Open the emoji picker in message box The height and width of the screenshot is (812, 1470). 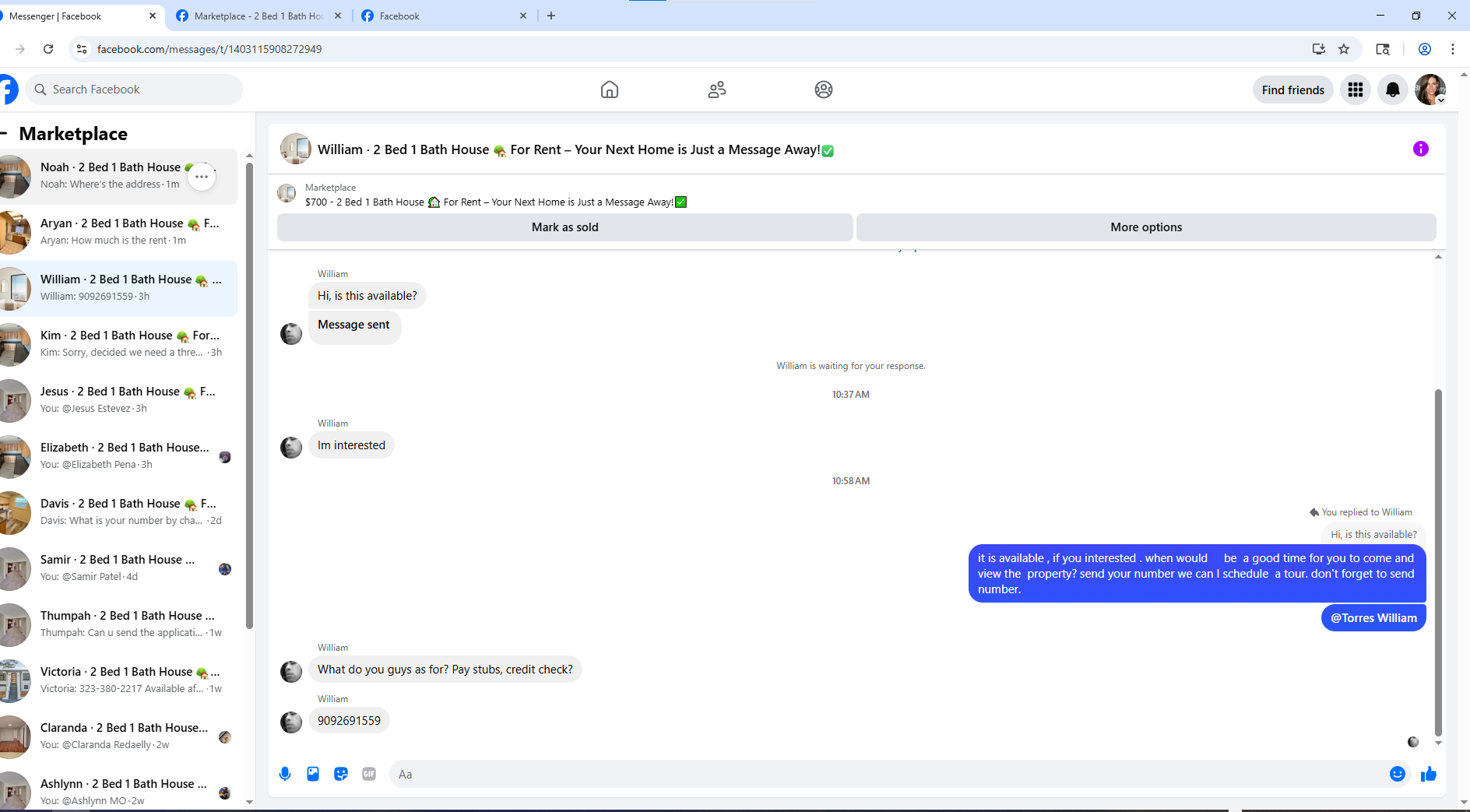pyautogui.click(x=1398, y=774)
